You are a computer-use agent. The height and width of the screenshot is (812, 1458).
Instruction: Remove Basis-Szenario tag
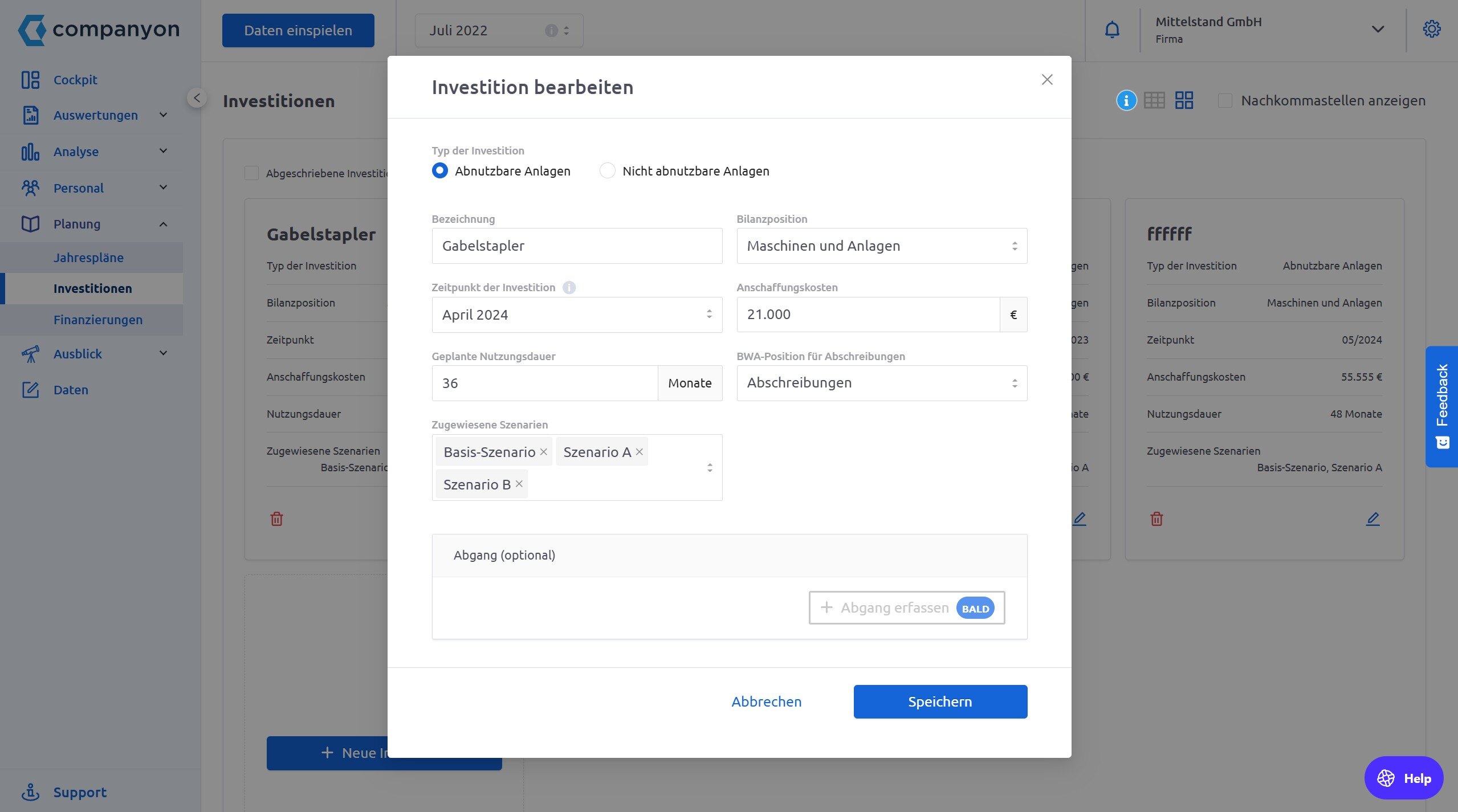(544, 452)
